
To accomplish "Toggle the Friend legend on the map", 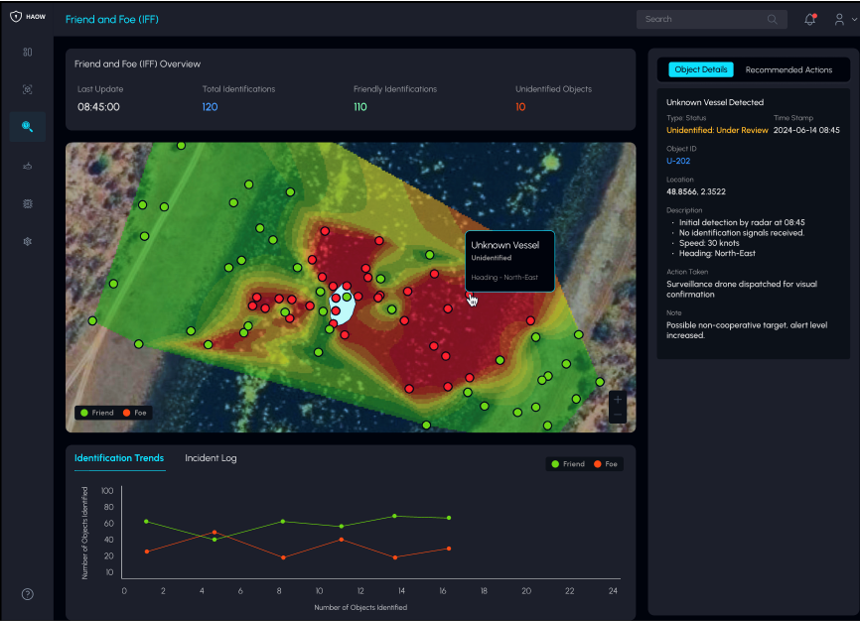I will [x=97, y=413].
